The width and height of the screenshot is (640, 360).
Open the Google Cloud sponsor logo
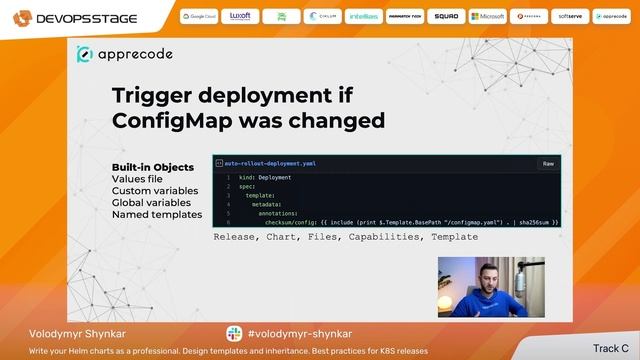[x=199, y=16]
